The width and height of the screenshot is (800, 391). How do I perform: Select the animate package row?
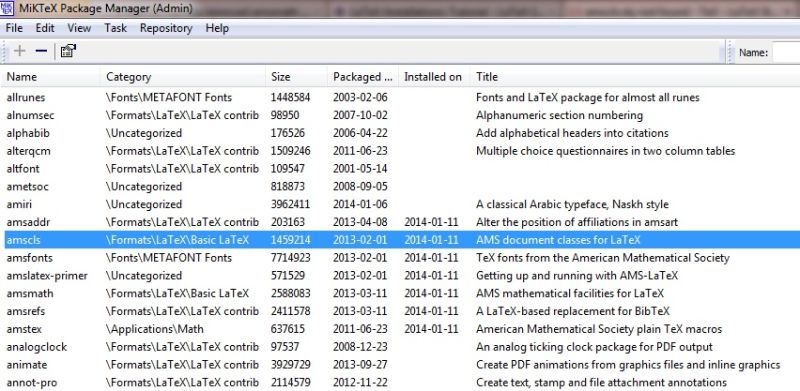click(402, 365)
